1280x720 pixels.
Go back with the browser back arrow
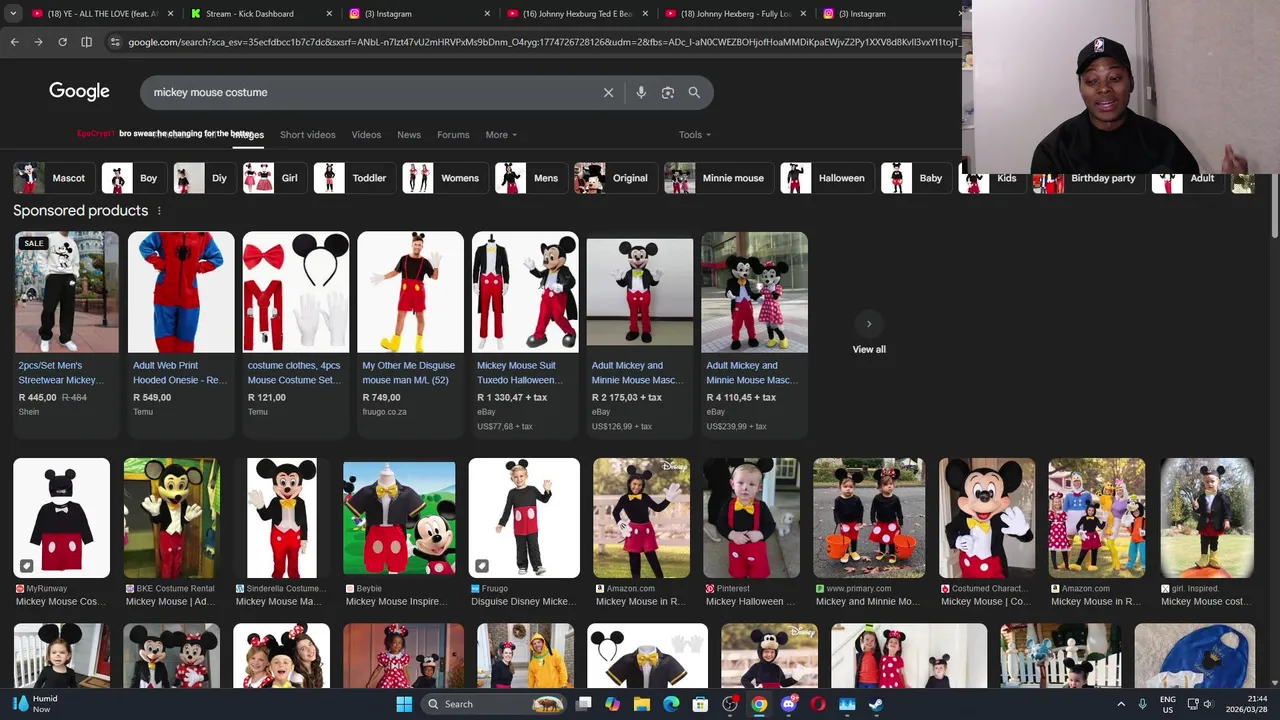[x=14, y=42]
